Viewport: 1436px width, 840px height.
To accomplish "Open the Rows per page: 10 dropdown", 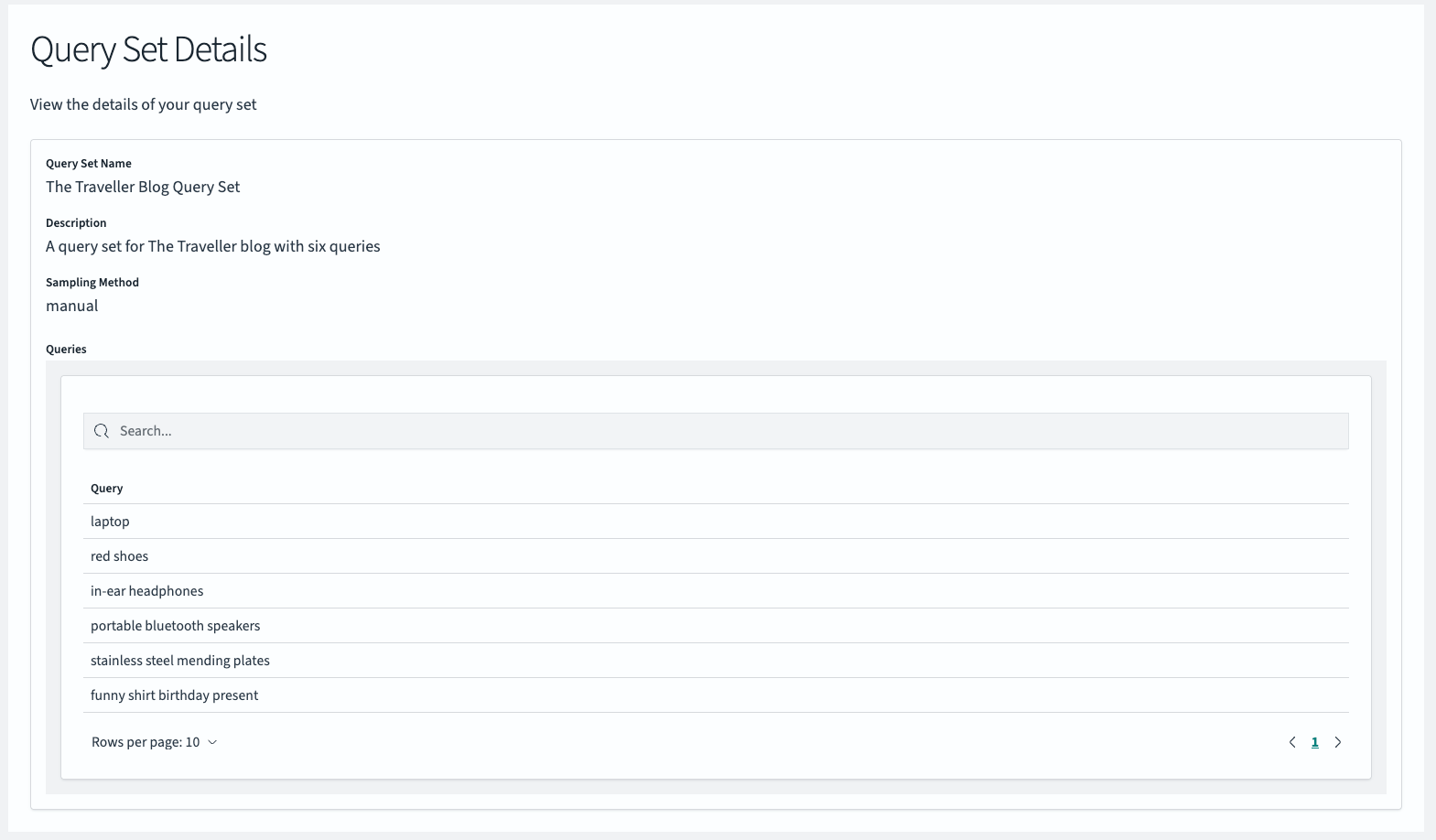I will (154, 742).
